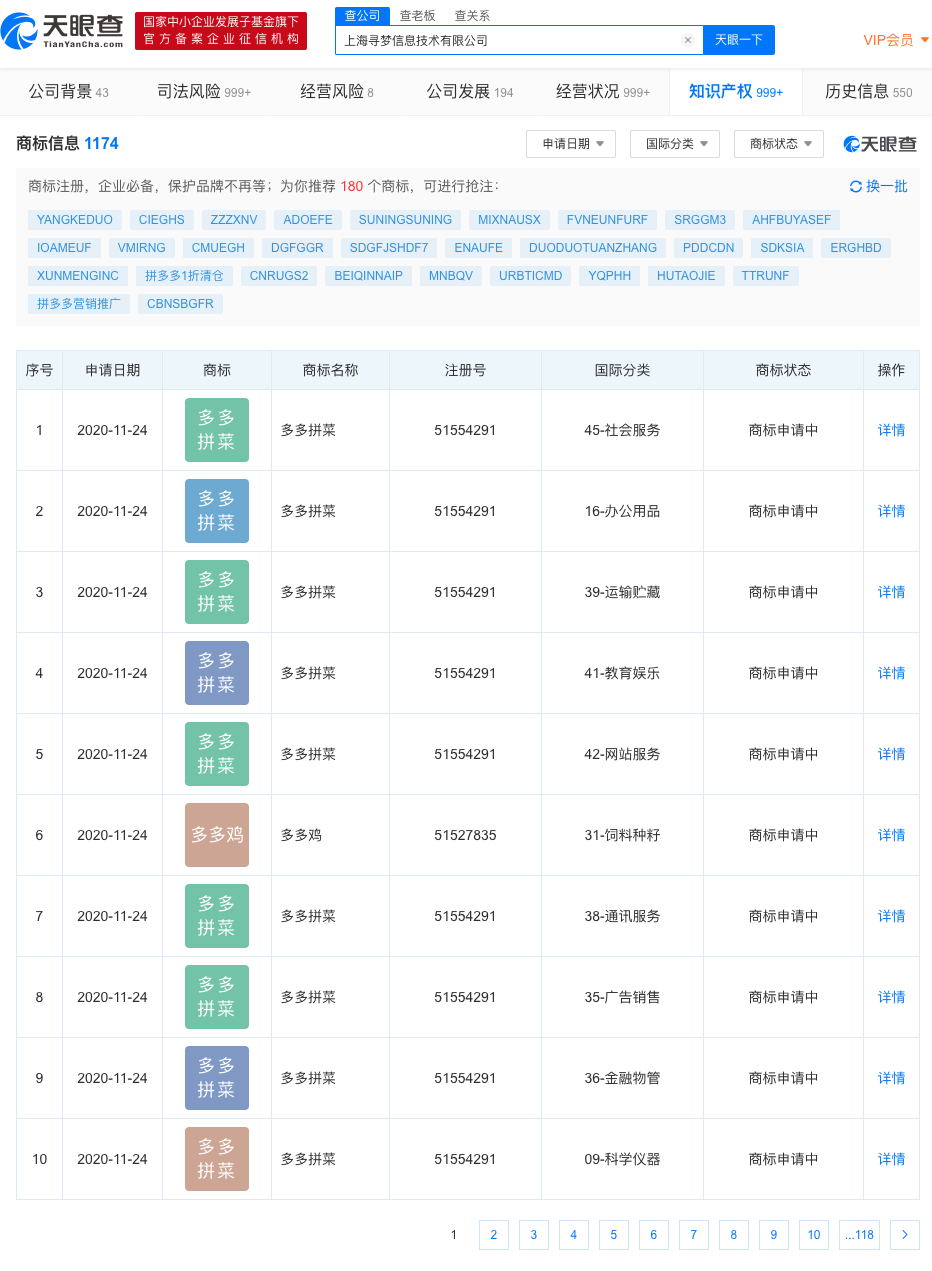Viewport: 932px width, 1271px height.
Task: Open the row 2 blue 多多拼菜 trademark image
Action: [217, 511]
